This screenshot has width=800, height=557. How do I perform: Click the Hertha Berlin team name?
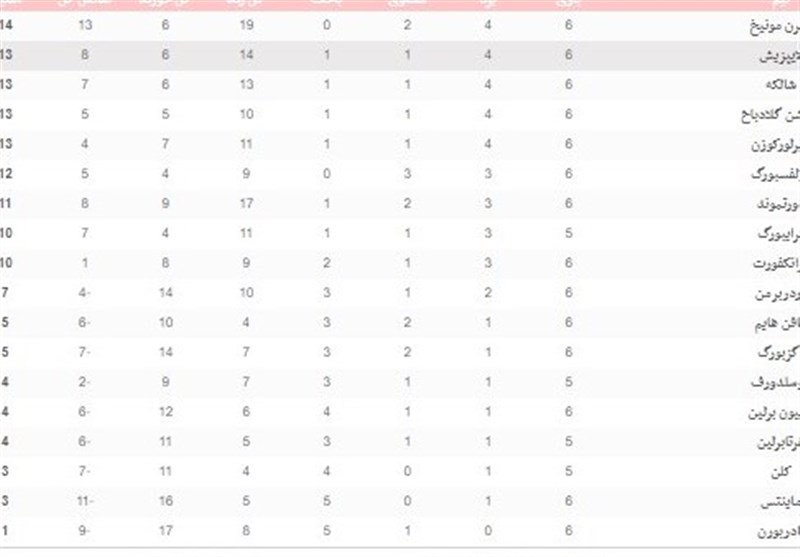click(x=778, y=442)
